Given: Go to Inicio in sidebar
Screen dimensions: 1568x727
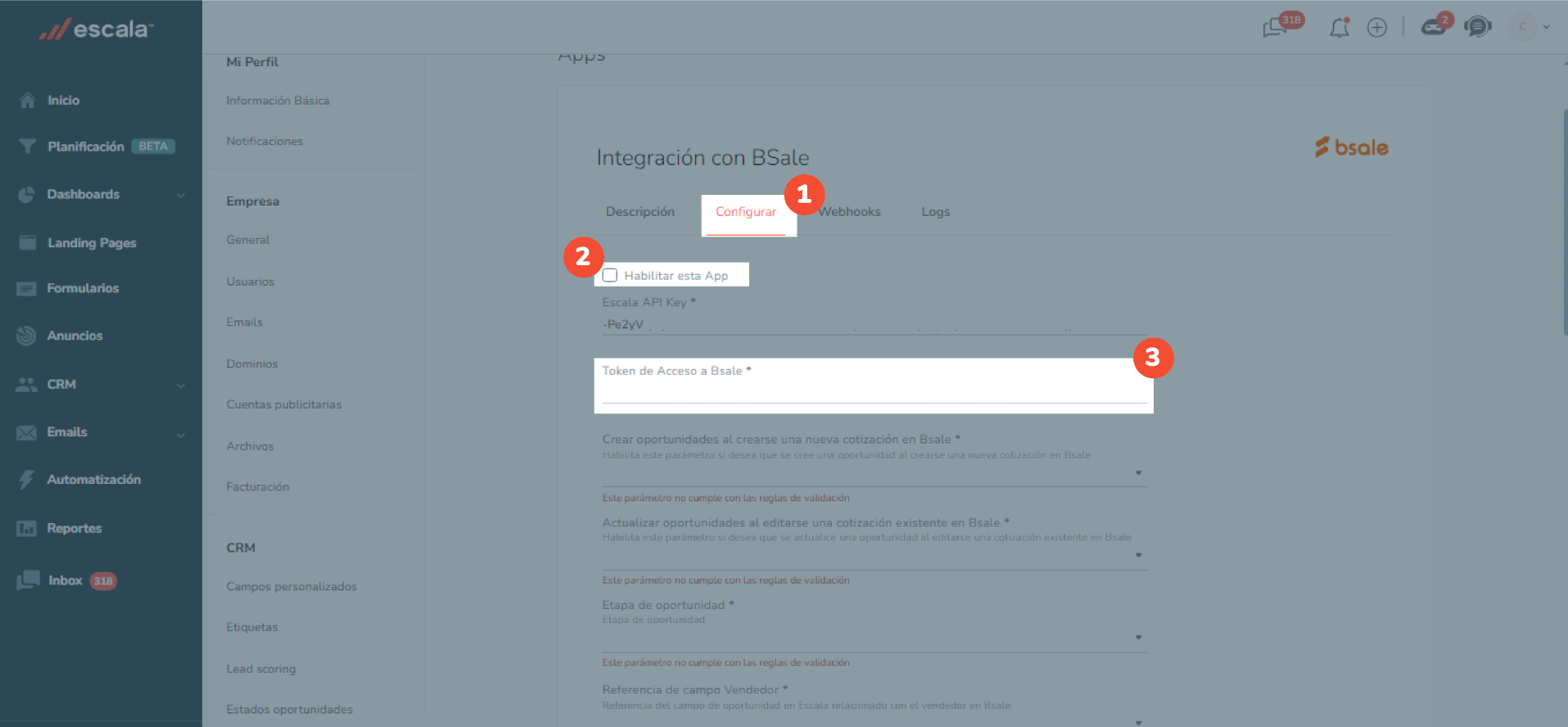Looking at the screenshot, I should [64, 100].
